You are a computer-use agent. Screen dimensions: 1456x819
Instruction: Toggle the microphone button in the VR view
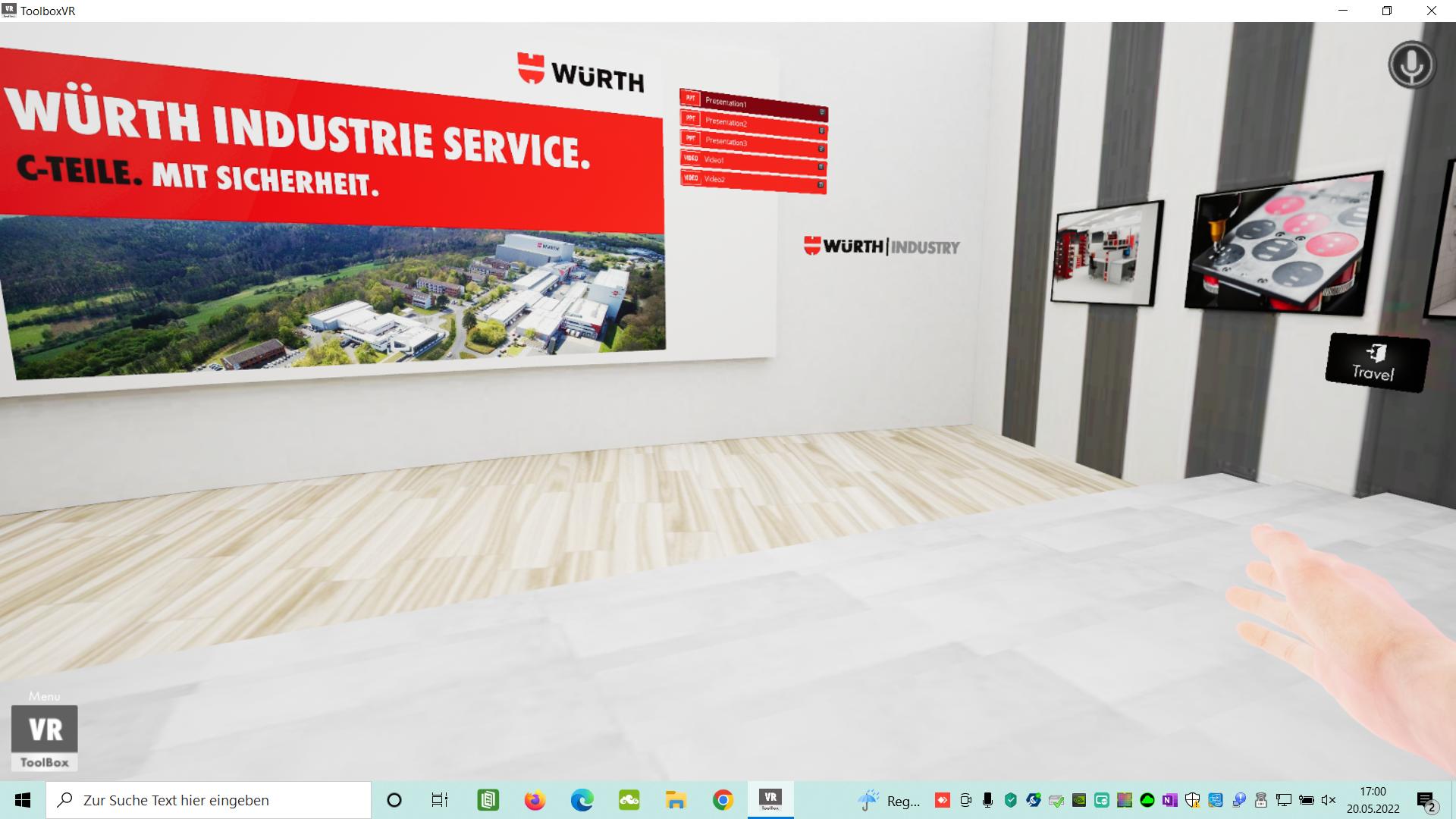pos(1412,64)
